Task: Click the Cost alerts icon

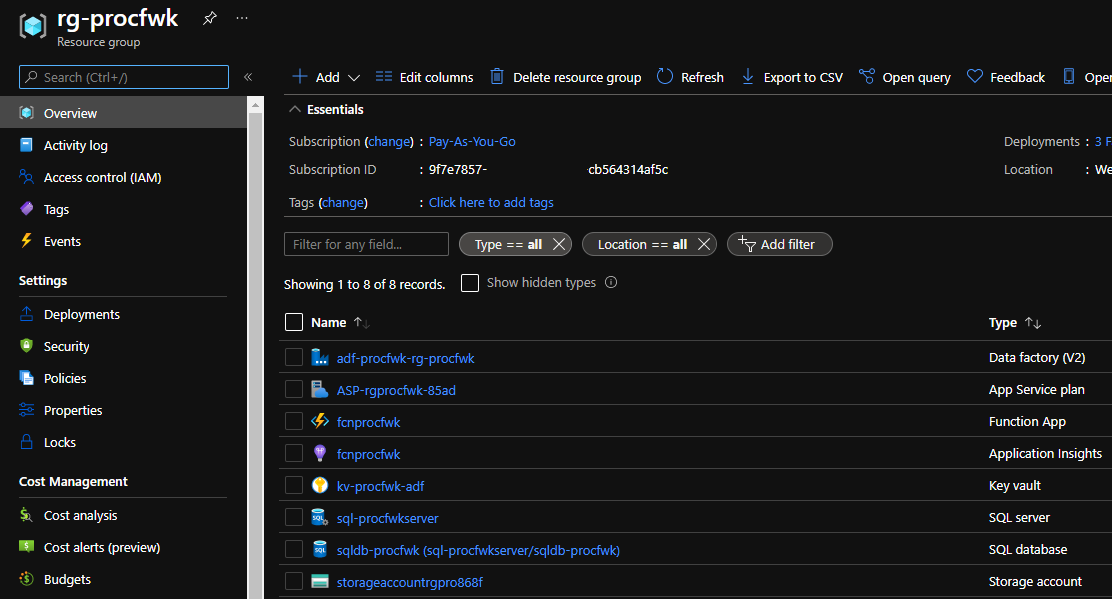Action: pyautogui.click(x=26, y=547)
